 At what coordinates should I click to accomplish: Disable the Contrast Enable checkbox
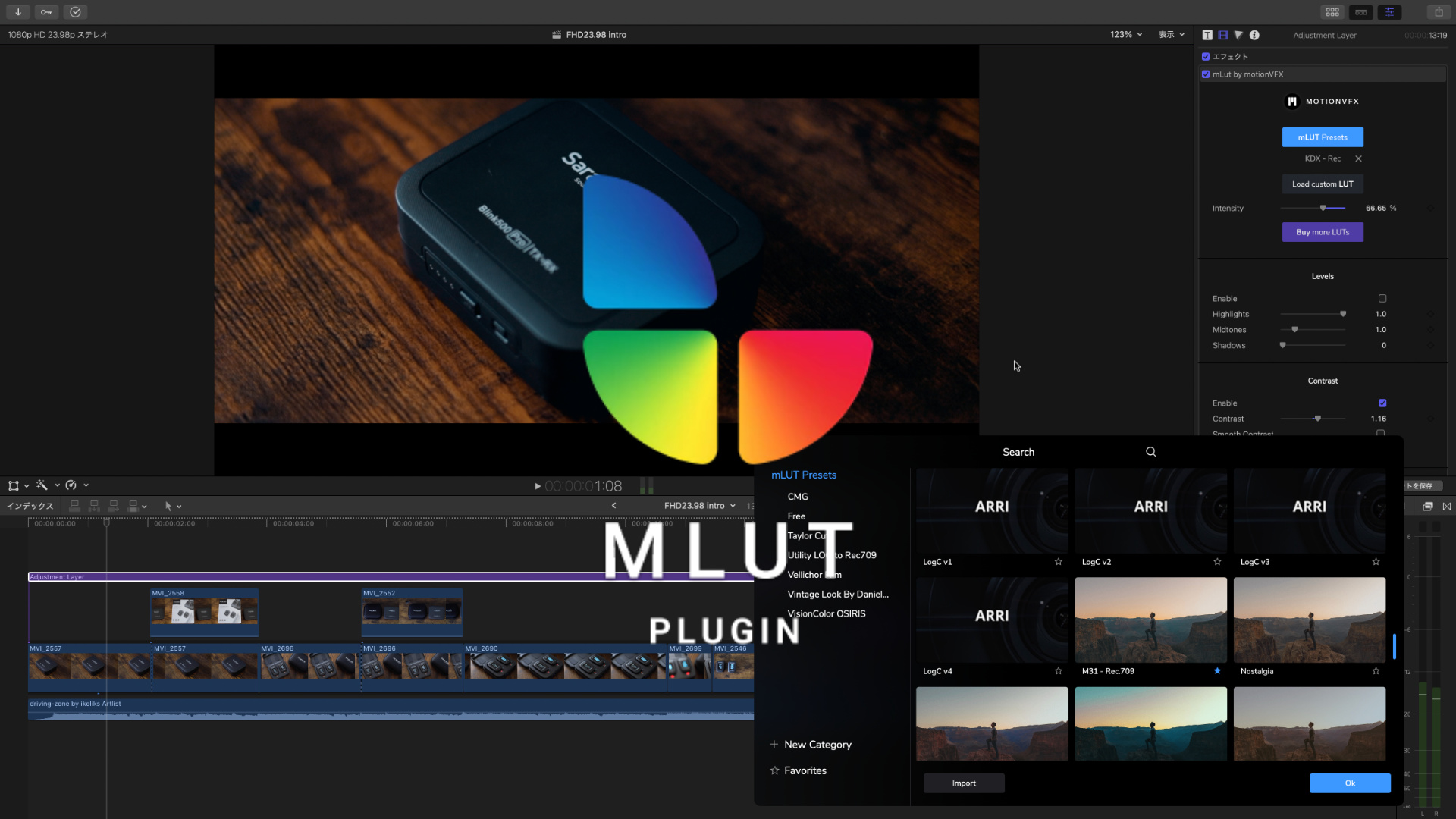click(x=1382, y=403)
